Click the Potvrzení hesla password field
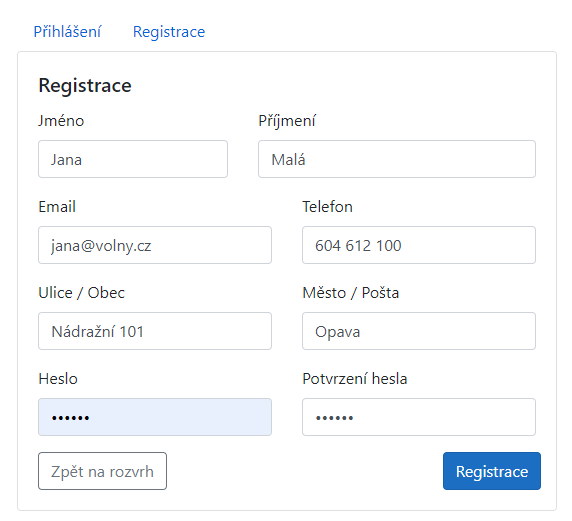Image resolution: width=572 pixels, height=521 pixels. [419, 417]
